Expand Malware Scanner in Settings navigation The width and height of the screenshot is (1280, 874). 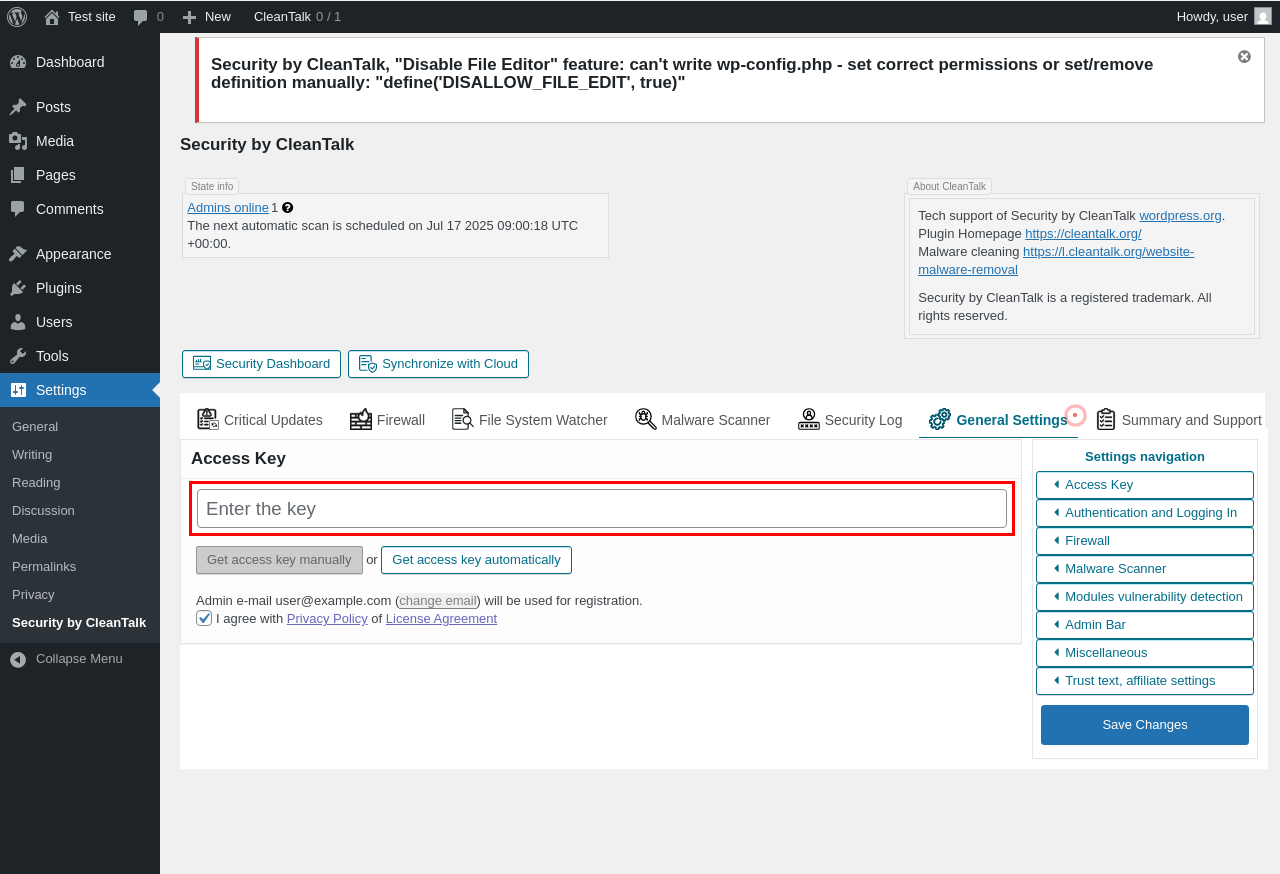tap(1145, 569)
